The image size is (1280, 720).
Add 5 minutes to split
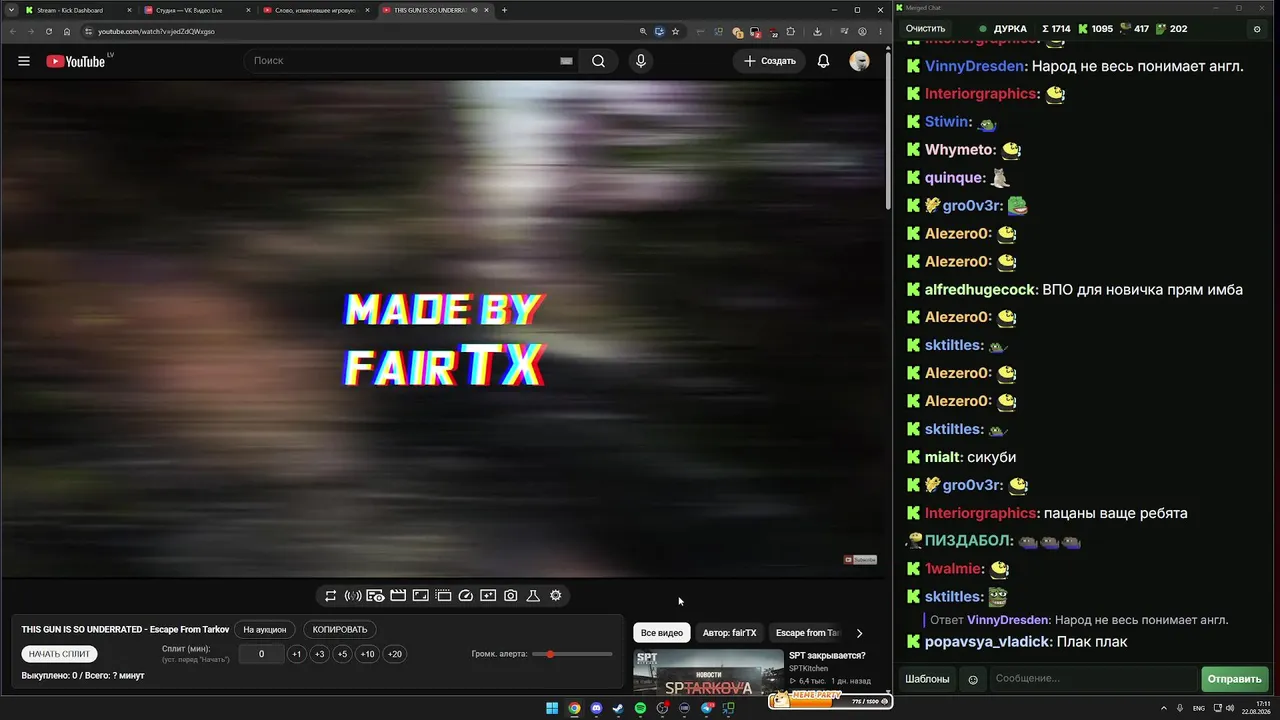tap(342, 655)
